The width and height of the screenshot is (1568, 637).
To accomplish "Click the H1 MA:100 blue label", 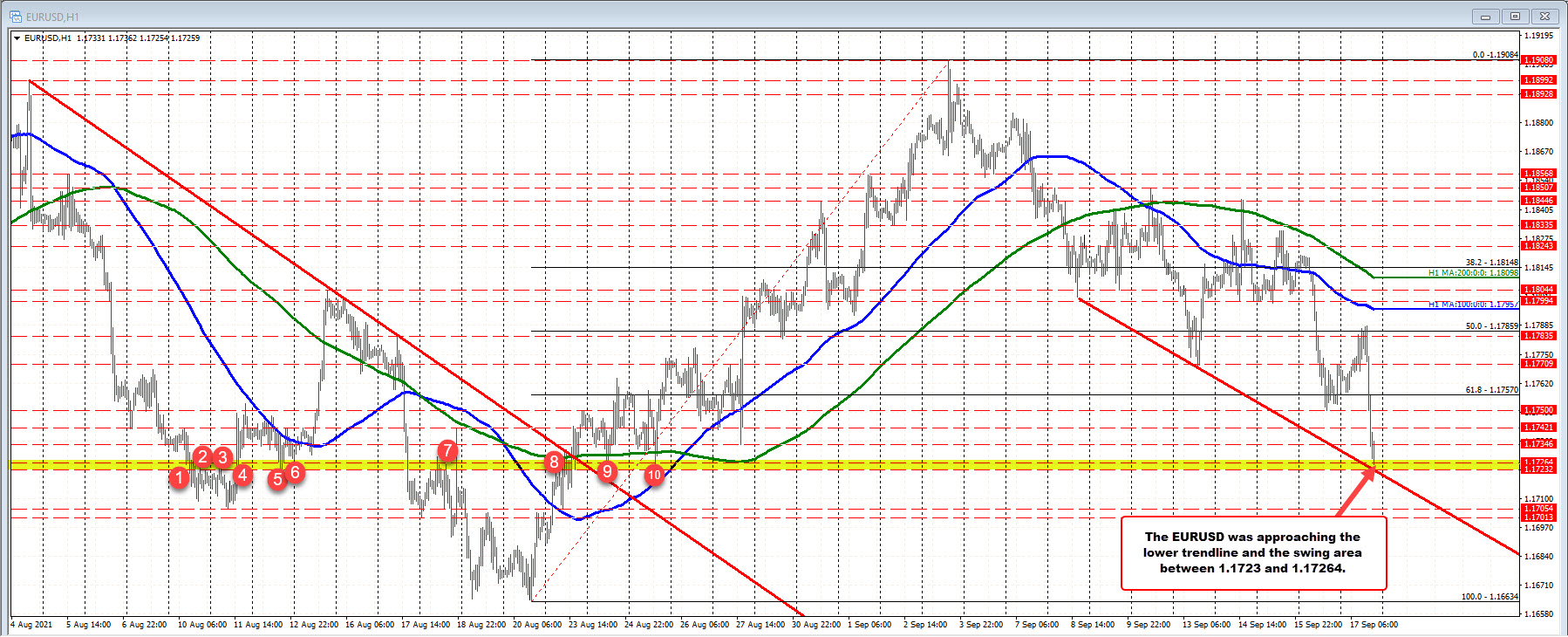I will pos(1470,305).
